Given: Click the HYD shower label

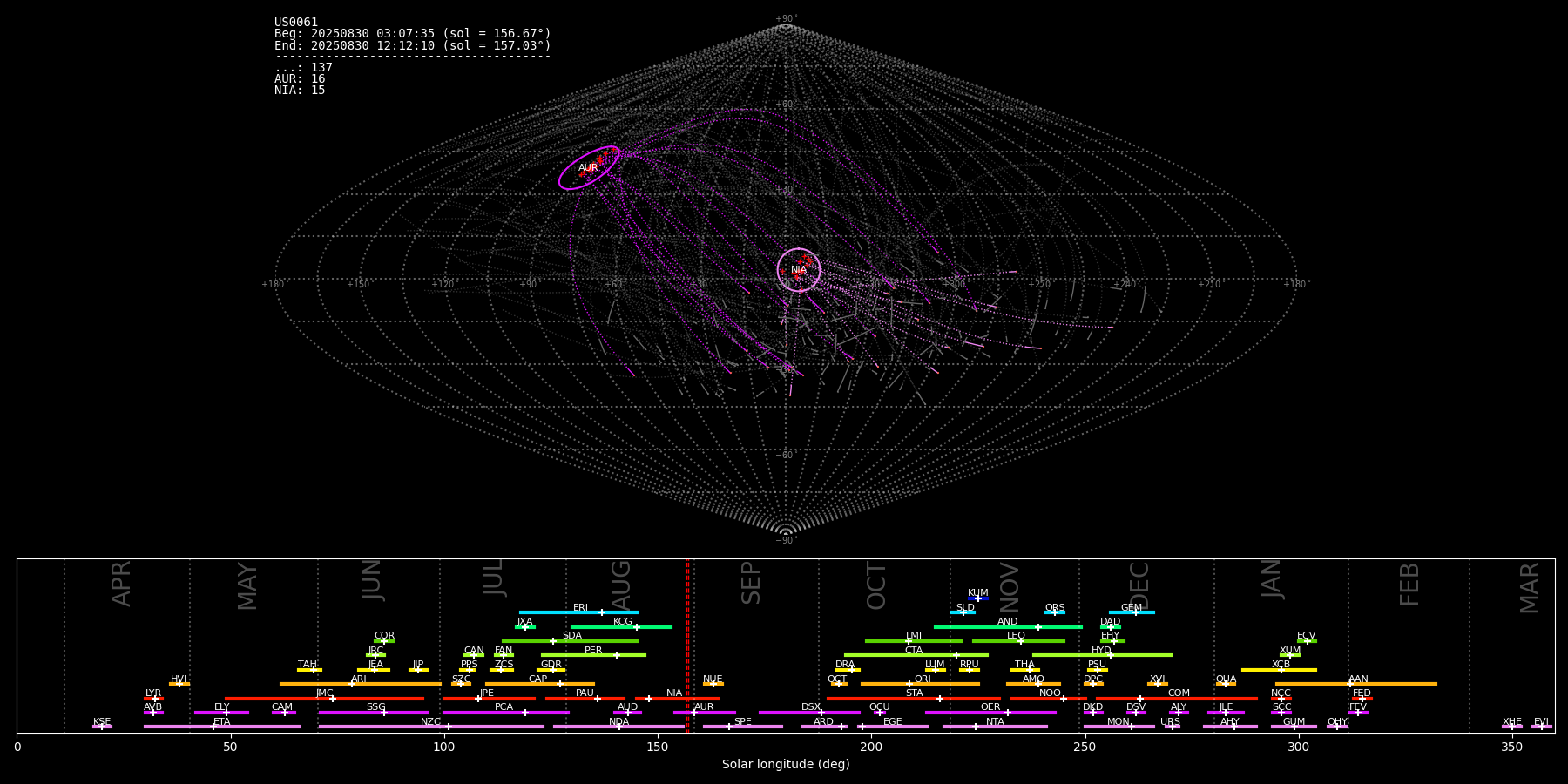Looking at the screenshot, I should point(1102,651).
